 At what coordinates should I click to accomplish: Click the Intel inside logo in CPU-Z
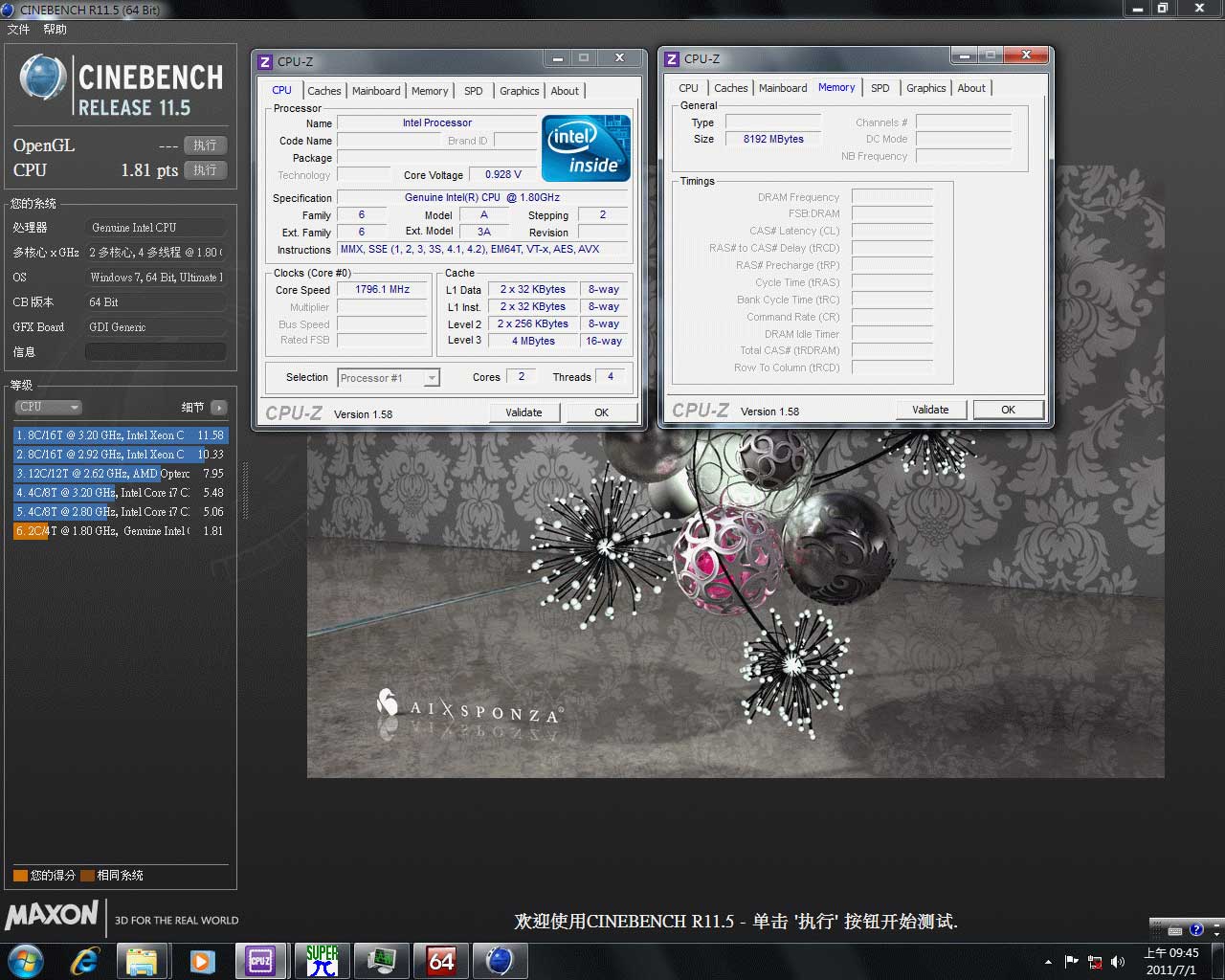pyautogui.click(x=586, y=148)
